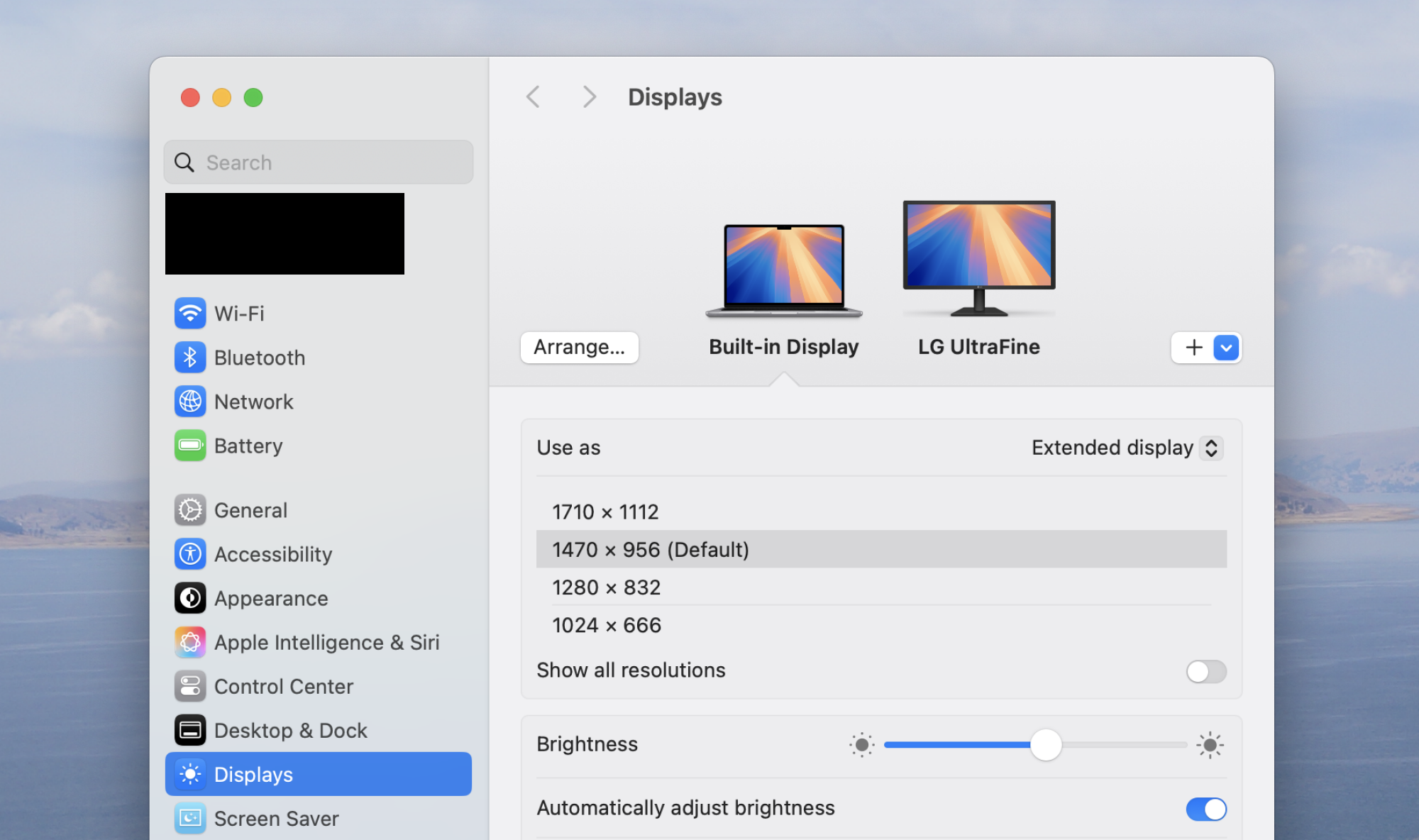Toggle Show all resolutions switch
The height and width of the screenshot is (840, 1419).
click(1206, 671)
